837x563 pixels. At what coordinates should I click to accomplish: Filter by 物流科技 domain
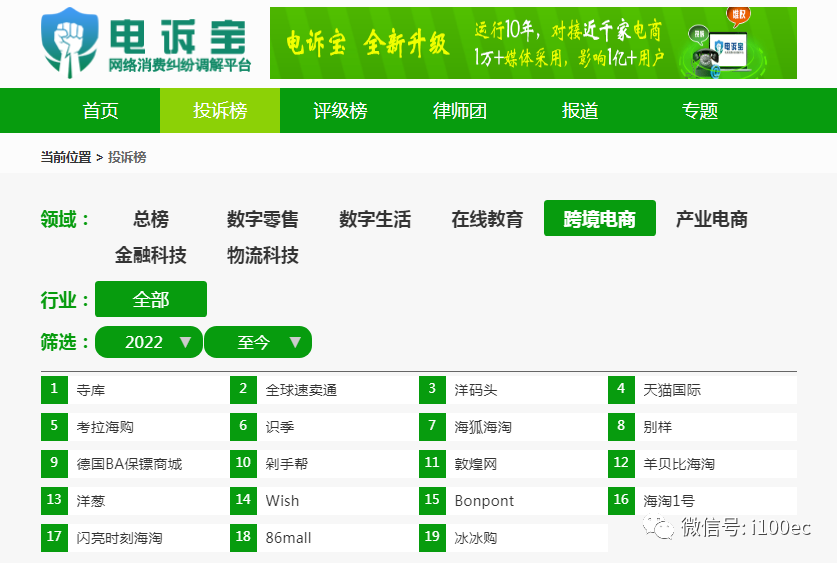(263, 255)
